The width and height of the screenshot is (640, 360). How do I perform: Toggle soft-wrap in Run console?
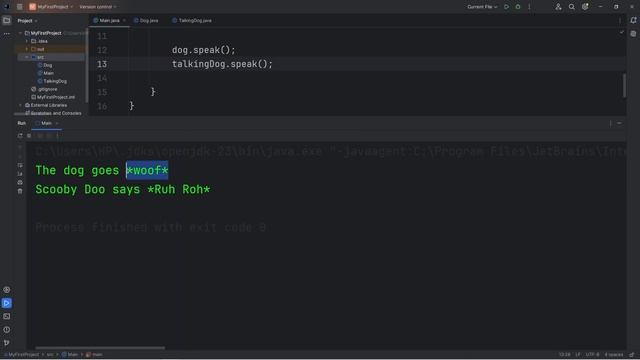click(20, 165)
